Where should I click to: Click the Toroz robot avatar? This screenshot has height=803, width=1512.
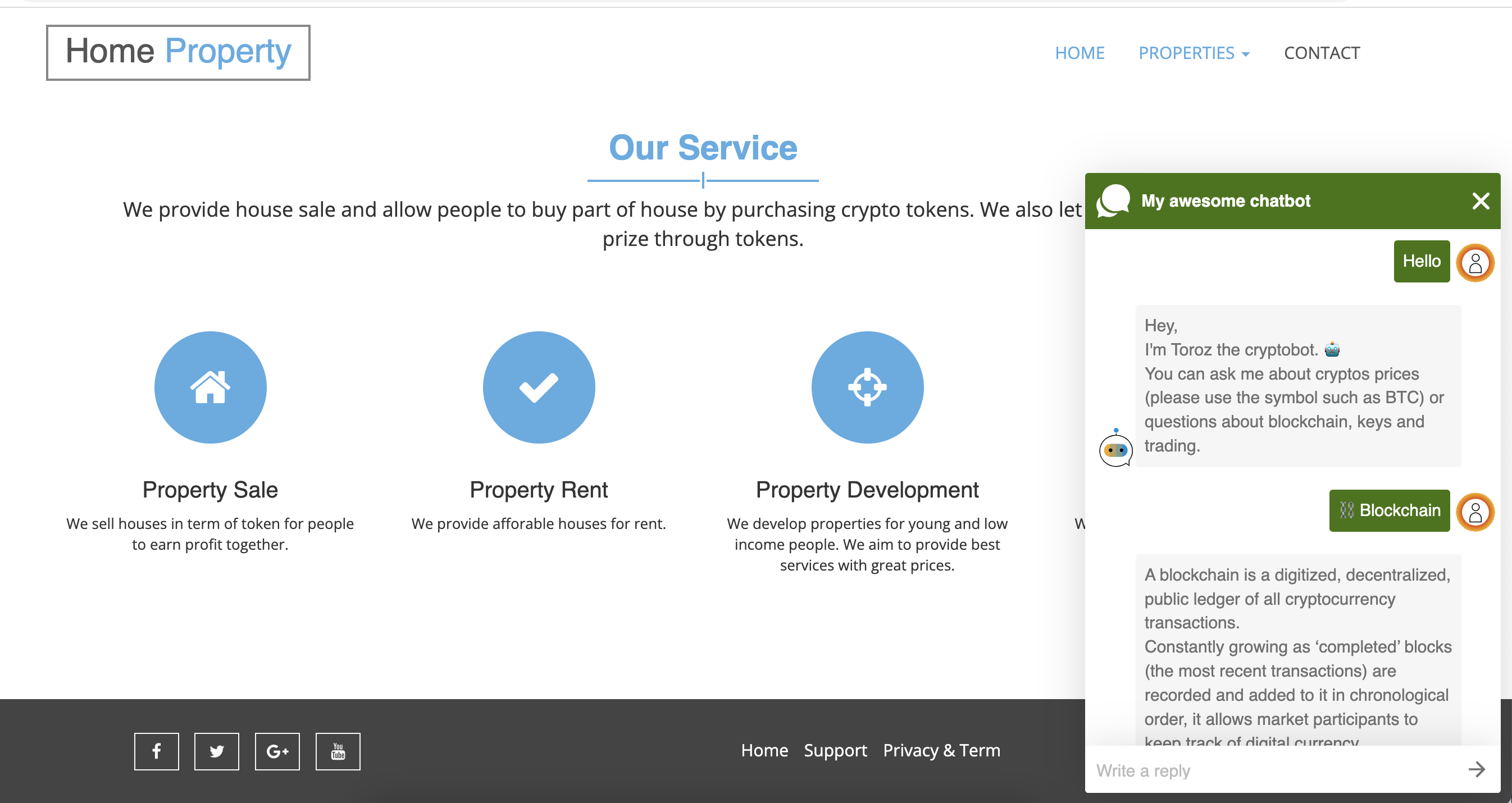(1115, 450)
